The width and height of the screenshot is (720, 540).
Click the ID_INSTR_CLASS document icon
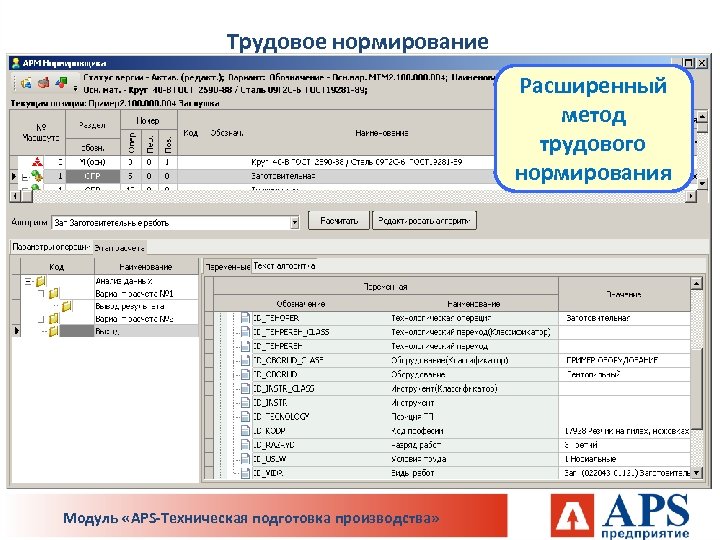click(245, 389)
